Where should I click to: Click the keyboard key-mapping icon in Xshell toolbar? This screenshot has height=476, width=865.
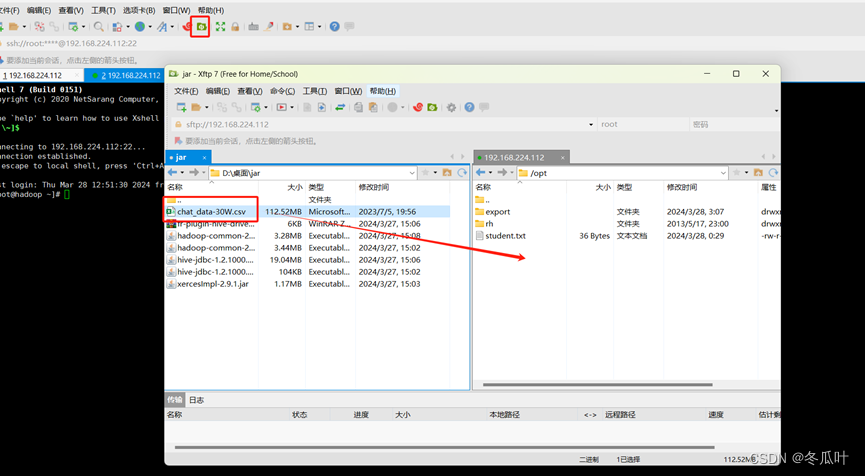[x=253, y=26]
